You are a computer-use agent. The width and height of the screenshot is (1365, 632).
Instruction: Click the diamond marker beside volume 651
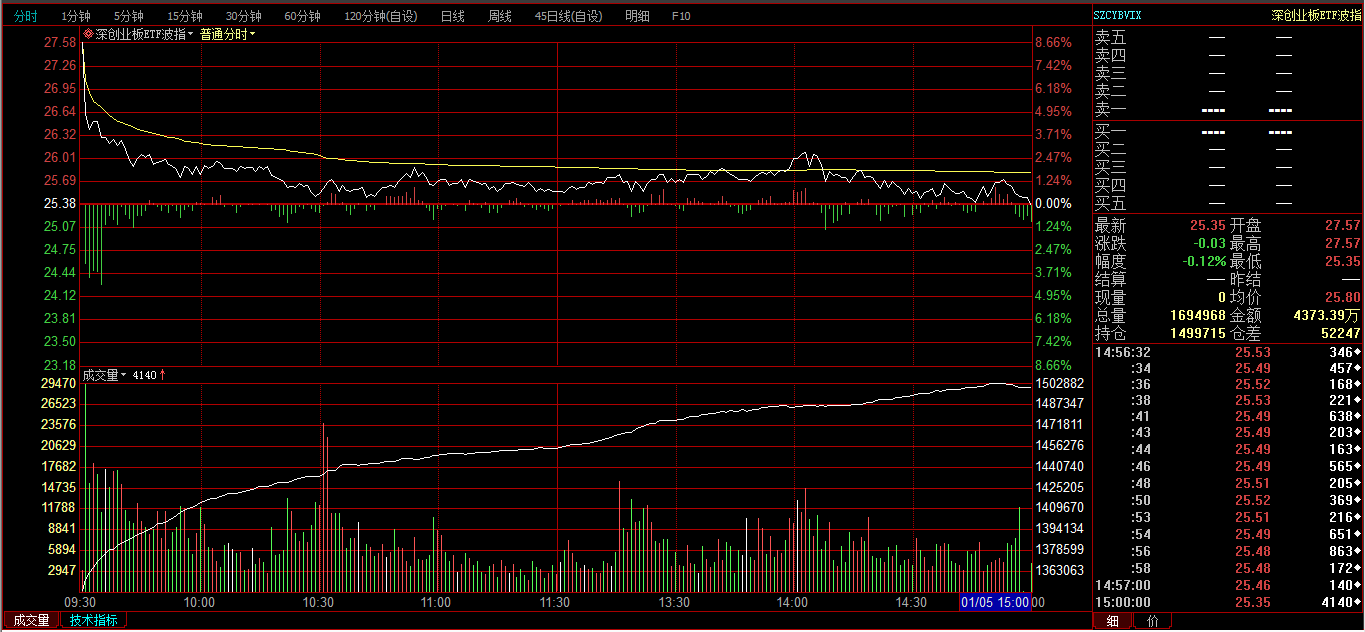point(1357,534)
